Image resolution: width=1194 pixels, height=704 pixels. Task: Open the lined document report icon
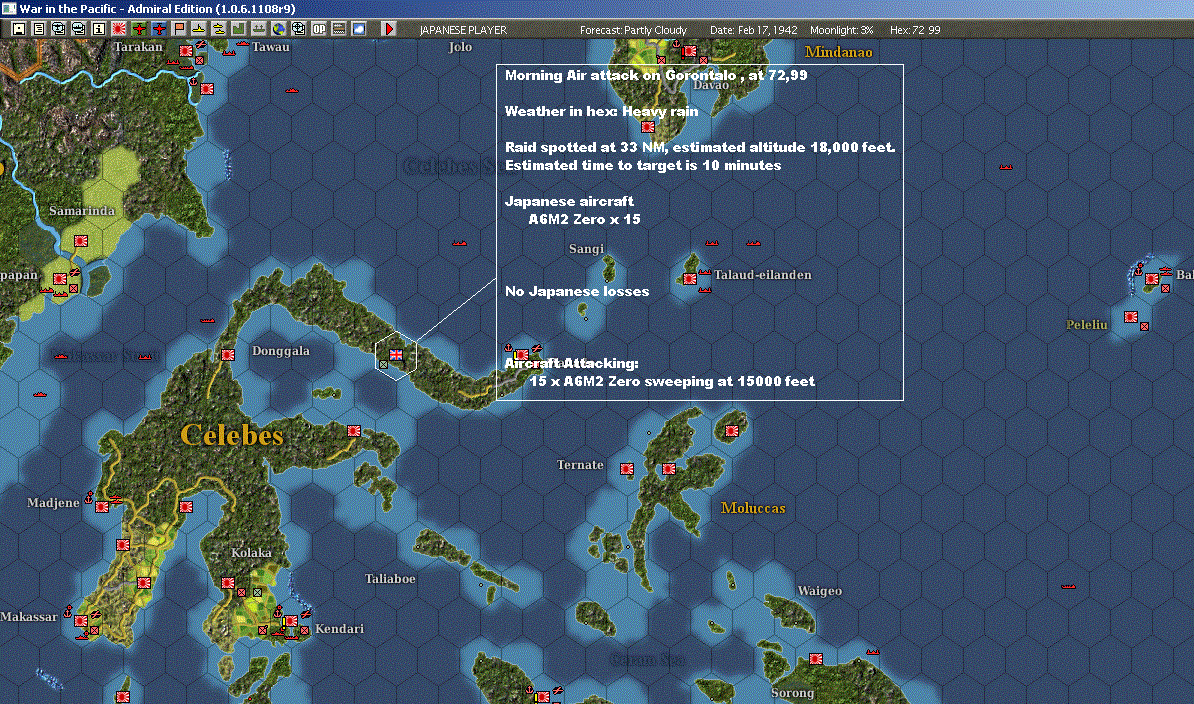(x=39, y=29)
